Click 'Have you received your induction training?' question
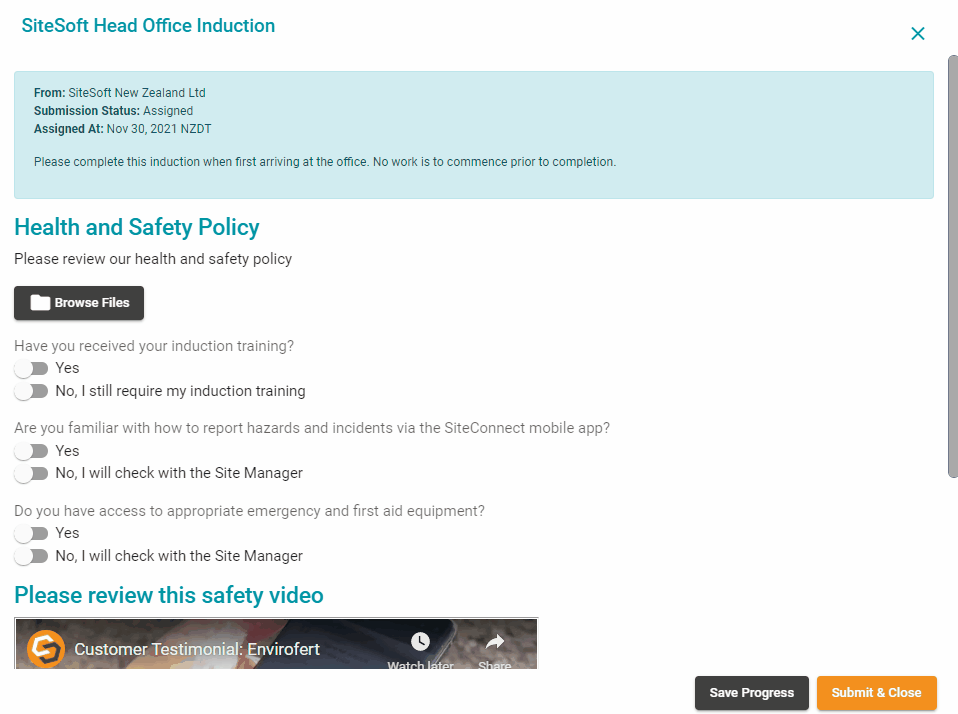 coord(154,346)
